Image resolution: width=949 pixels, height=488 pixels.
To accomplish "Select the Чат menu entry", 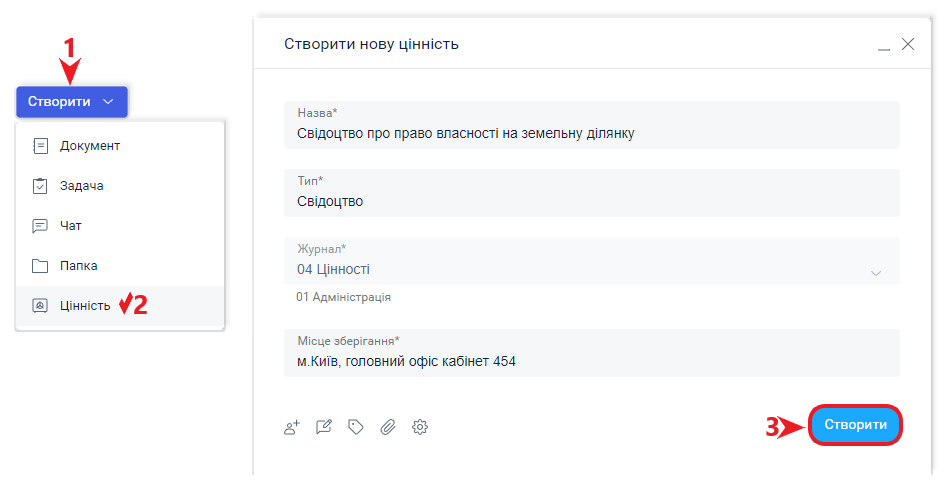I will (x=71, y=226).
